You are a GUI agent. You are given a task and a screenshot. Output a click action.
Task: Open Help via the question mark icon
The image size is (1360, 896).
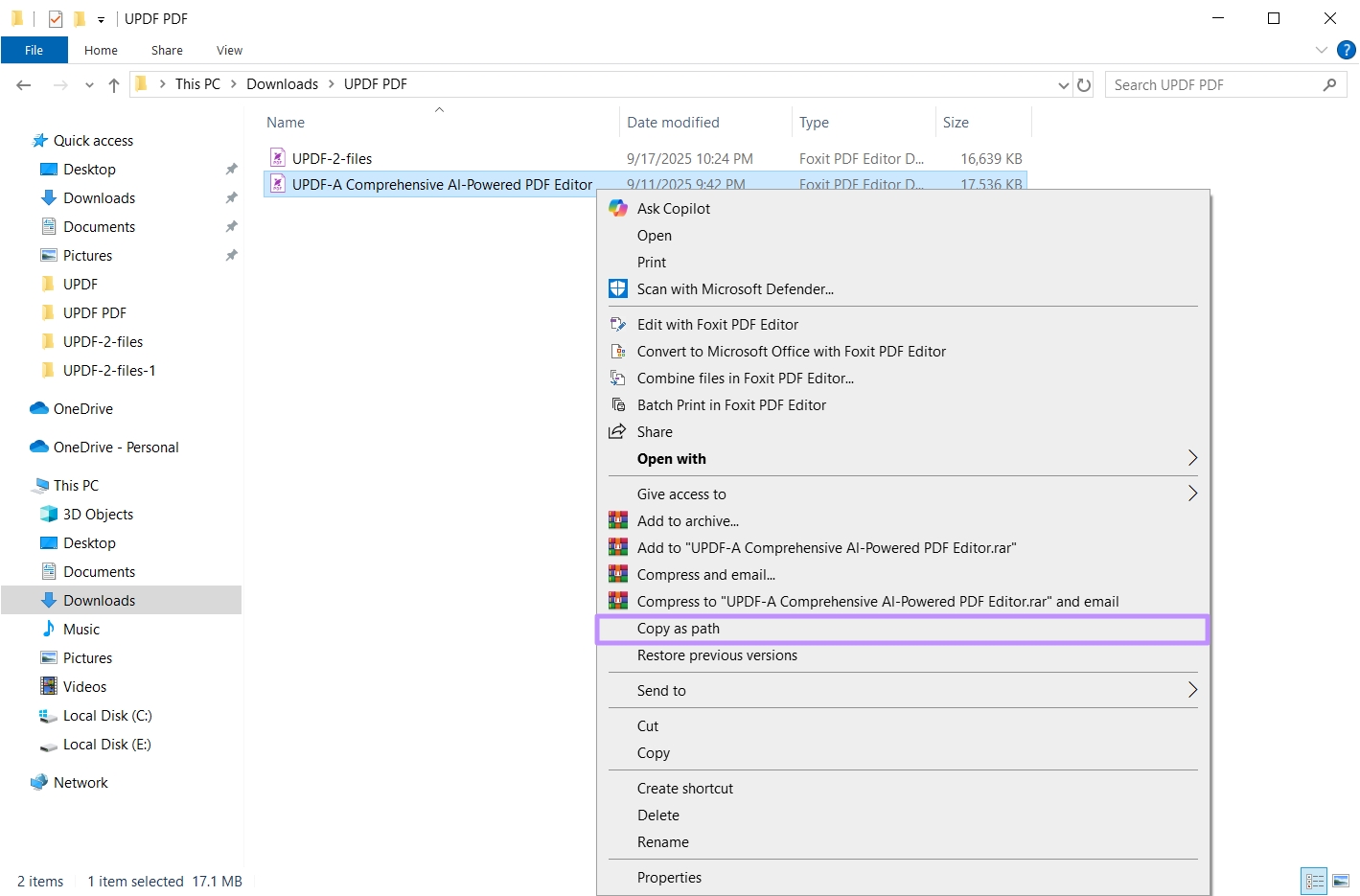(x=1346, y=50)
